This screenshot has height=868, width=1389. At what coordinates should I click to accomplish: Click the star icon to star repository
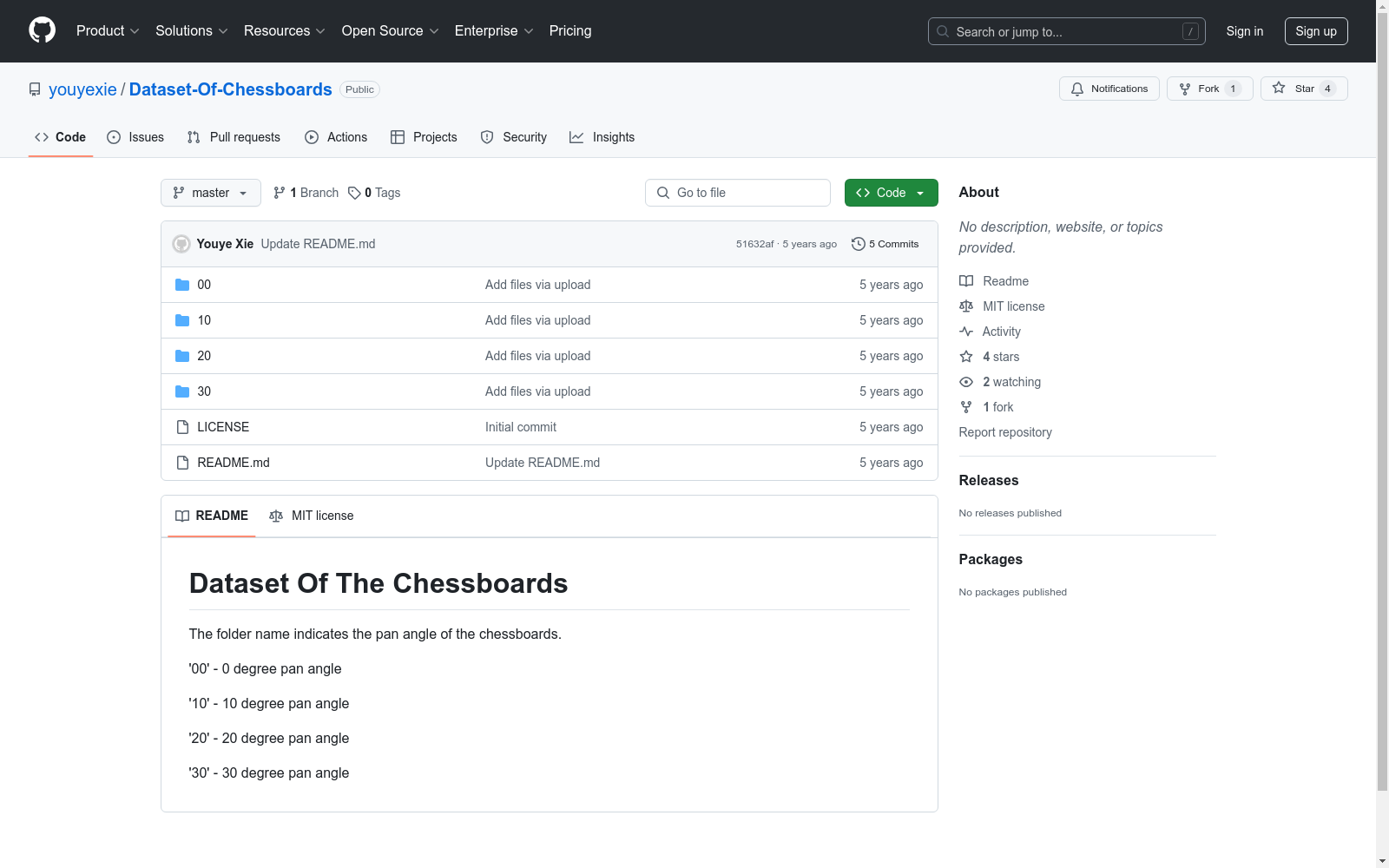[1279, 88]
